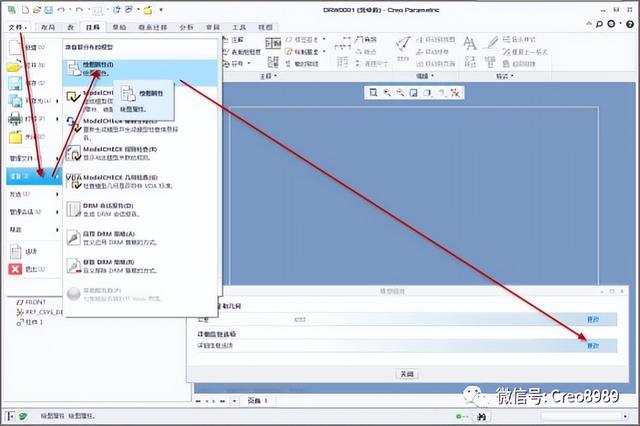Image resolution: width=640 pixels, height=426 pixels.
Task: Select the 页面 1 sheet tab
Action: coord(258,401)
